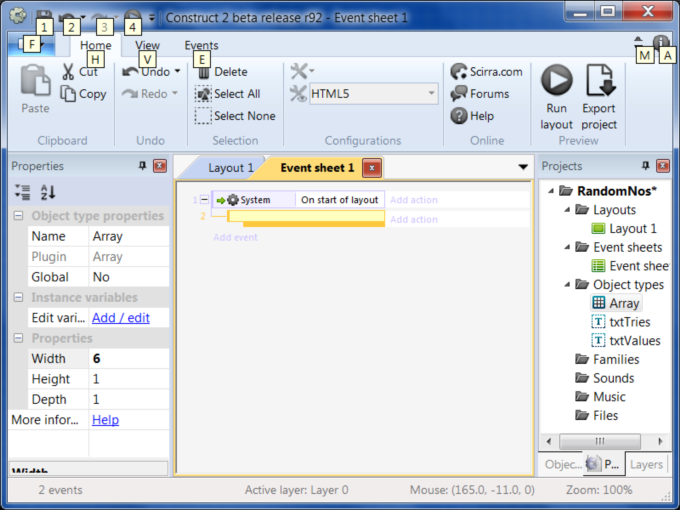Click Delete in the Selection group

223,72
